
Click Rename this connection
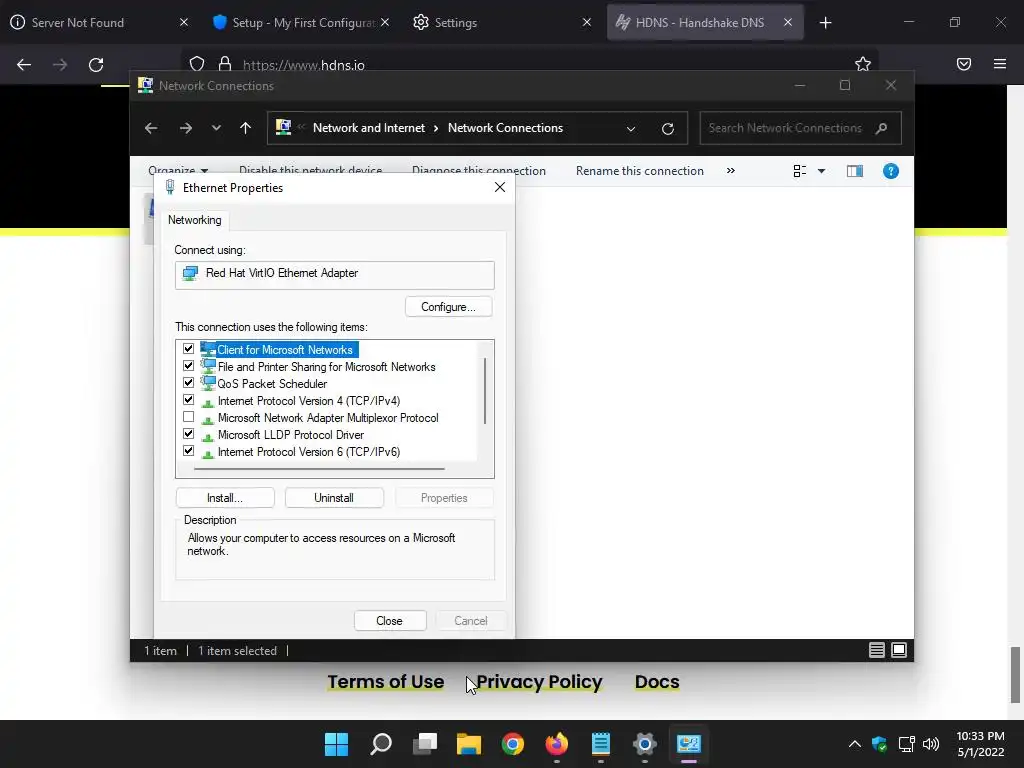pyautogui.click(x=640, y=171)
